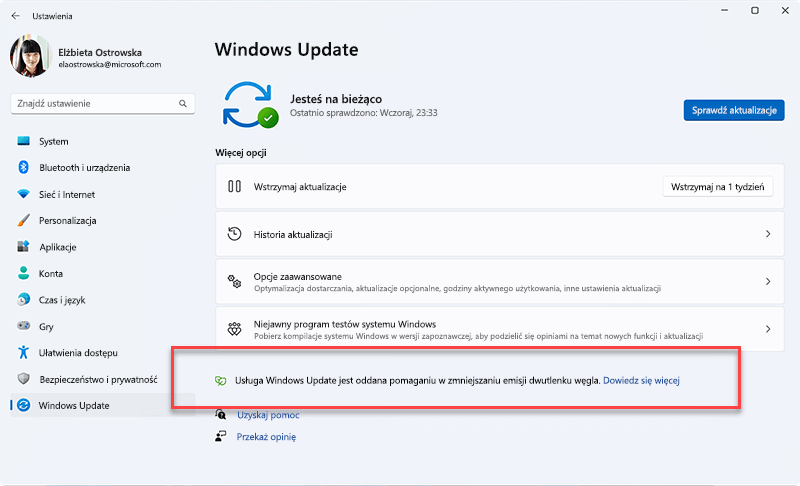Click the Windows Update sidebar sync icon
Viewport: 800px width, 486px height.
[23, 405]
